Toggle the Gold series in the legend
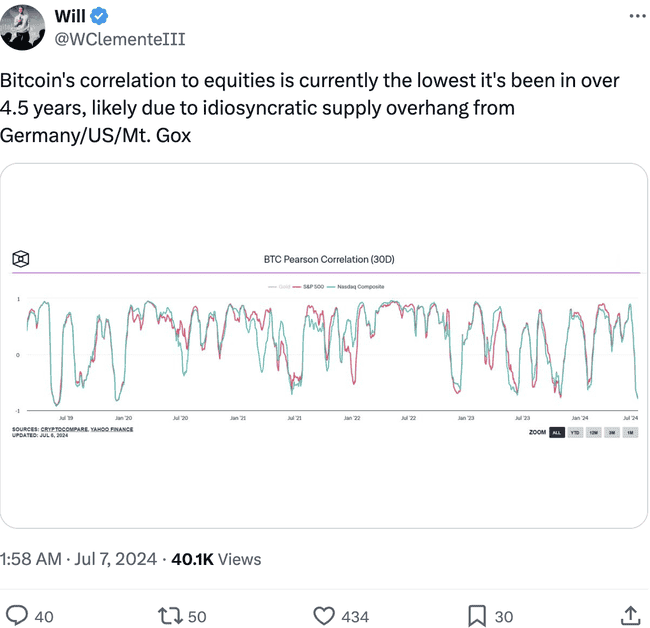This screenshot has height=628, width=650. (x=281, y=287)
